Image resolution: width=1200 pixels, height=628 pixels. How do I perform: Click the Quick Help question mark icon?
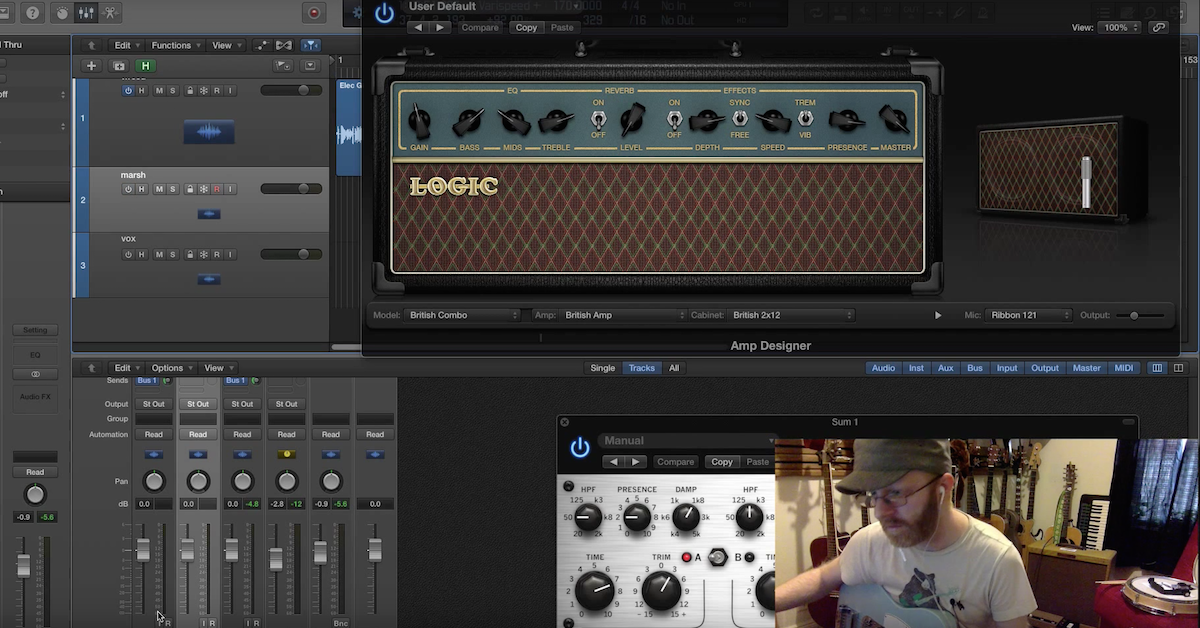coord(33,13)
